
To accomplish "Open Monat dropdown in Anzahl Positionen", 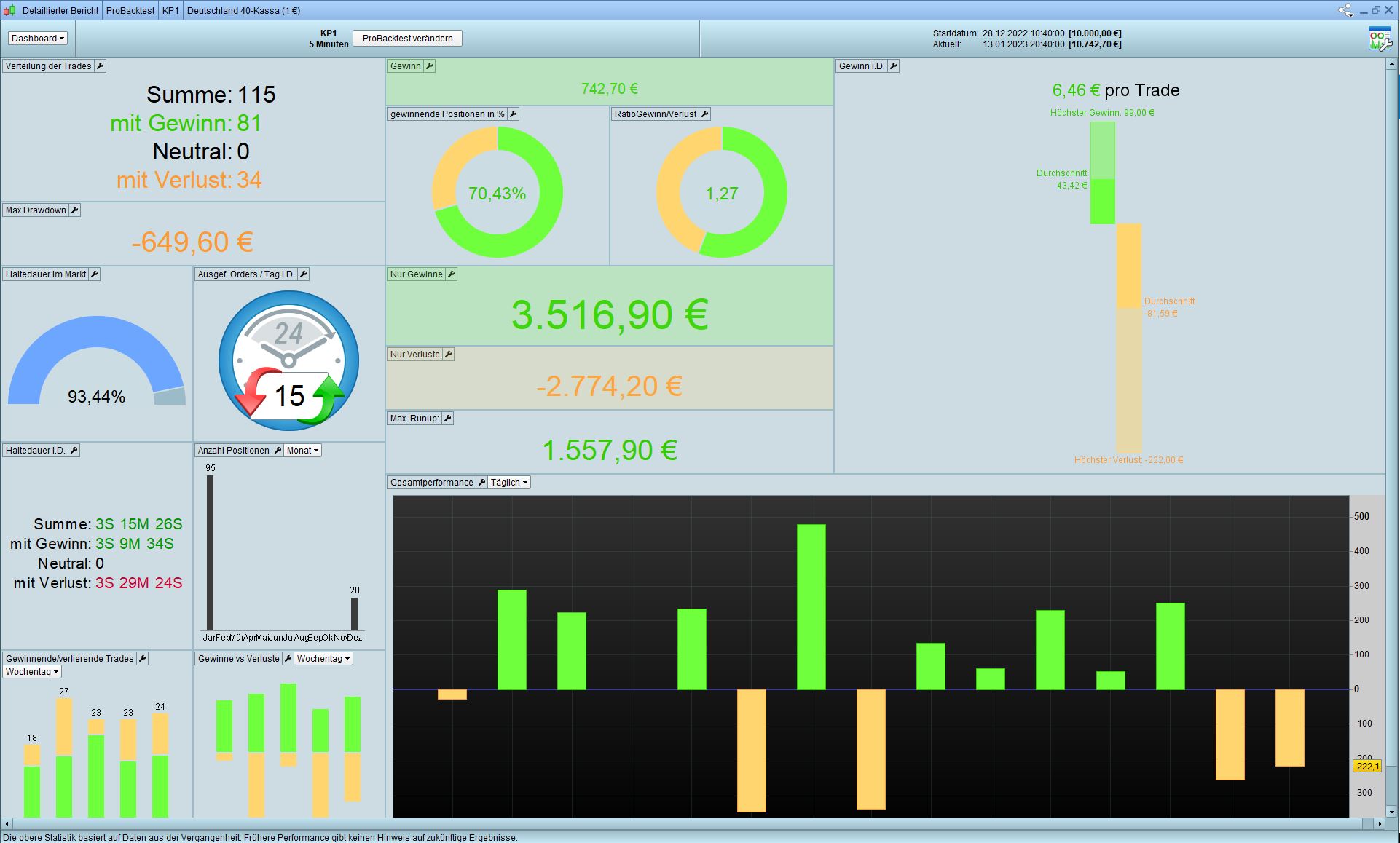I will pyautogui.click(x=302, y=451).
